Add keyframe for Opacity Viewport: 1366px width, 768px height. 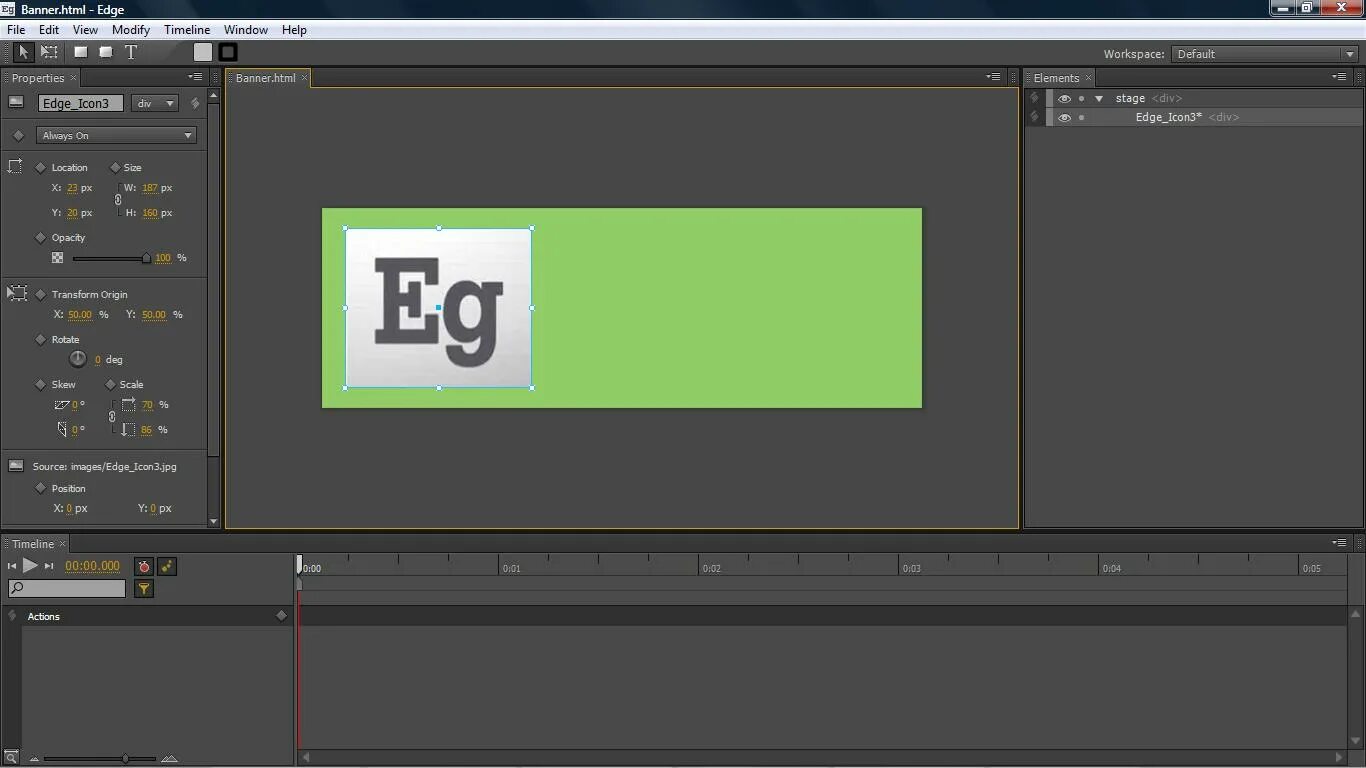coord(41,237)
